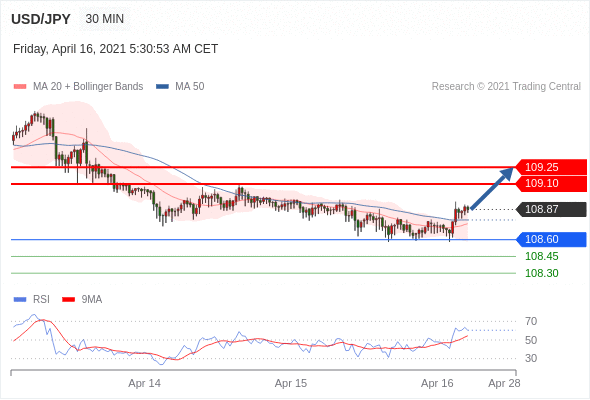Click the MA 20 + Bollinger Bands legend swatch

tap(20, 87)
